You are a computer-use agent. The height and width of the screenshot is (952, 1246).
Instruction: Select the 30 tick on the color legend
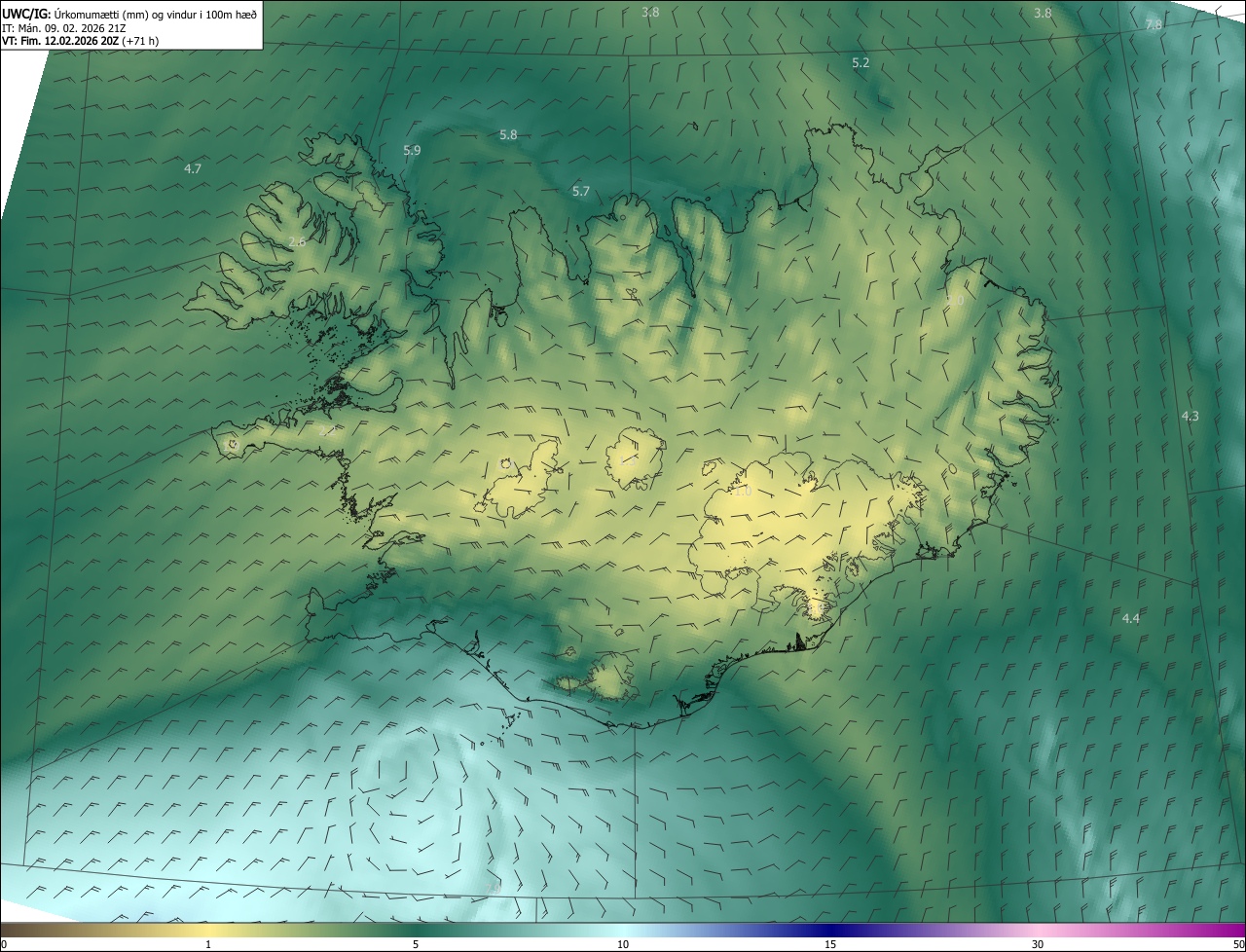1038,944
